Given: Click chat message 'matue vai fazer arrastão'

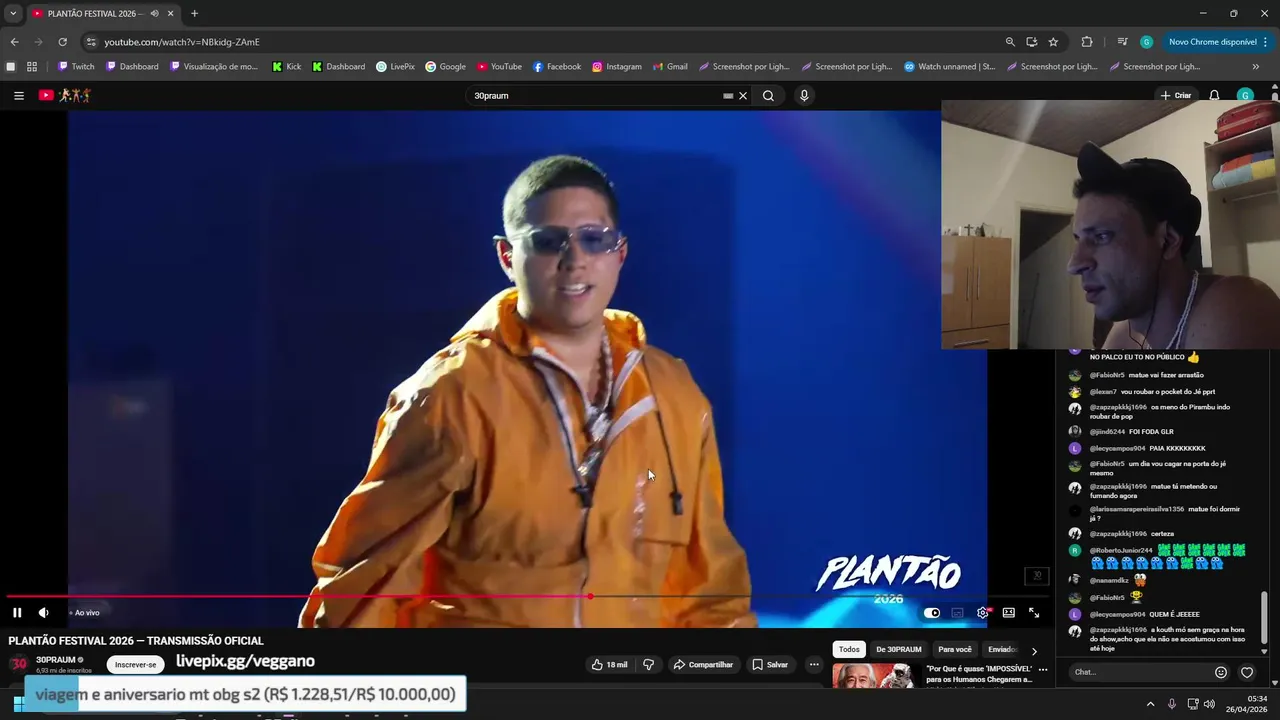Looking at the screenshot, I should point(1166,375).
